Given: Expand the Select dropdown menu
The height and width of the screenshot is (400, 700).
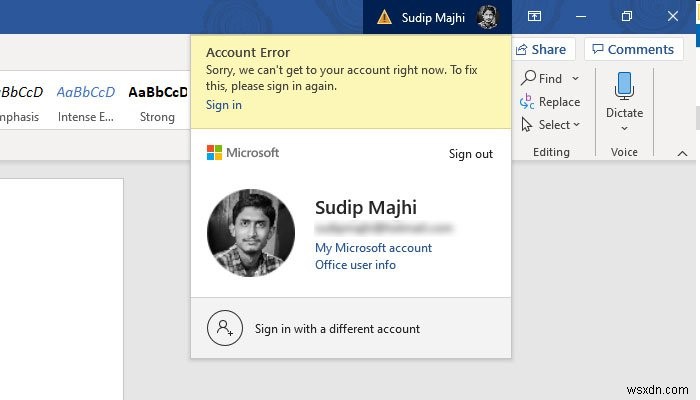Looking at the screenshot, I should 576,125.
